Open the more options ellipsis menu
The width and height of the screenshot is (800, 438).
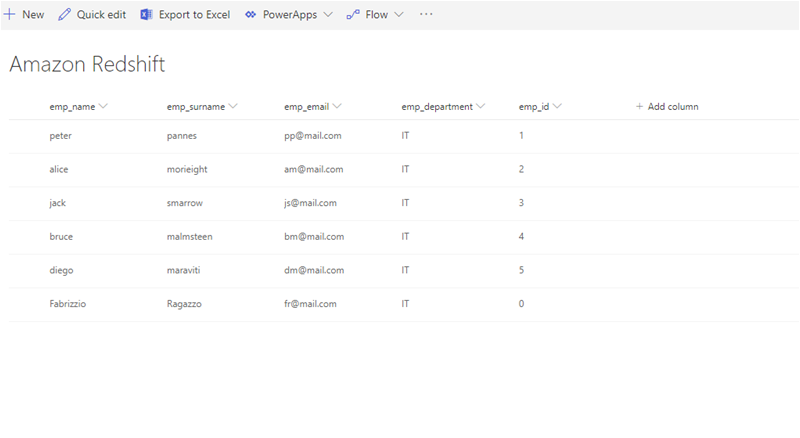pyautogui.click(x=426, y=15)
